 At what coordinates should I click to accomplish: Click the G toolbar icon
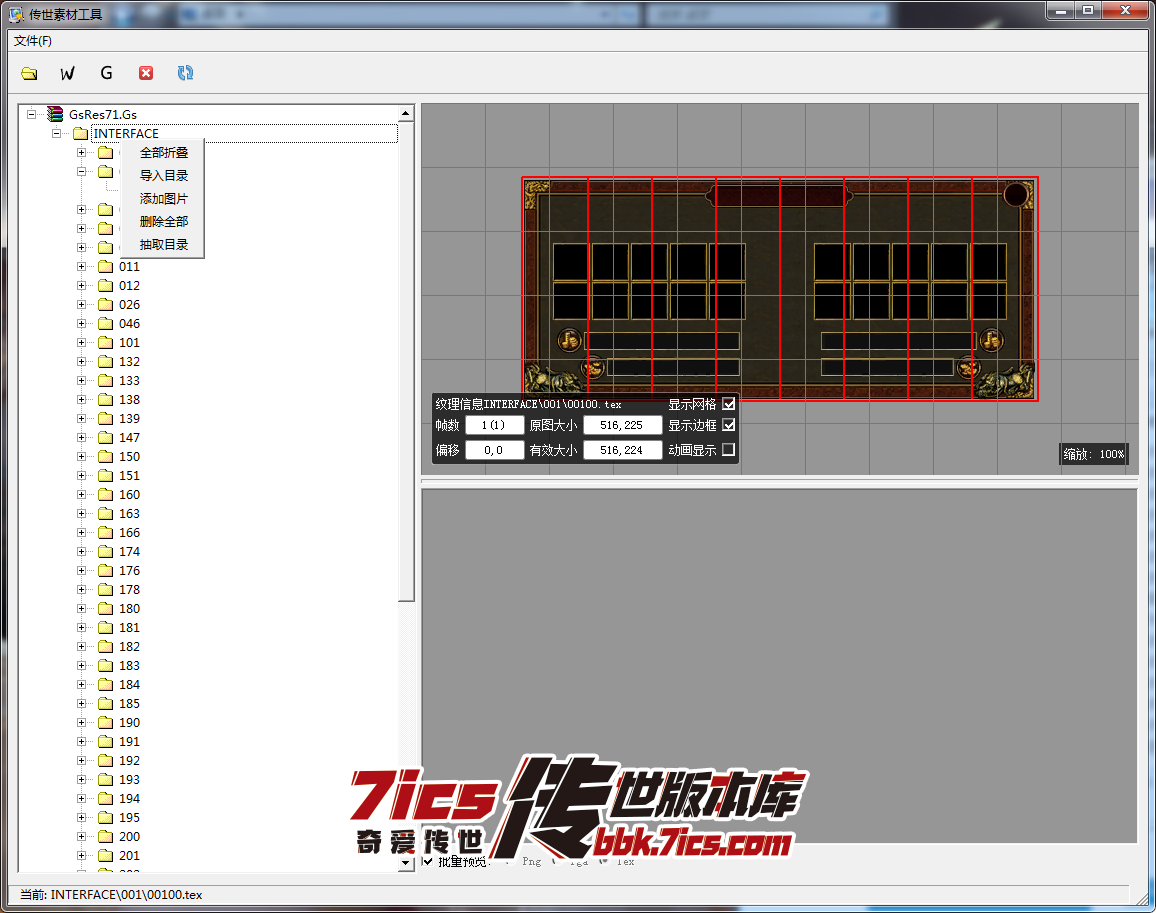pyautogui.click(x=106, y=73)
